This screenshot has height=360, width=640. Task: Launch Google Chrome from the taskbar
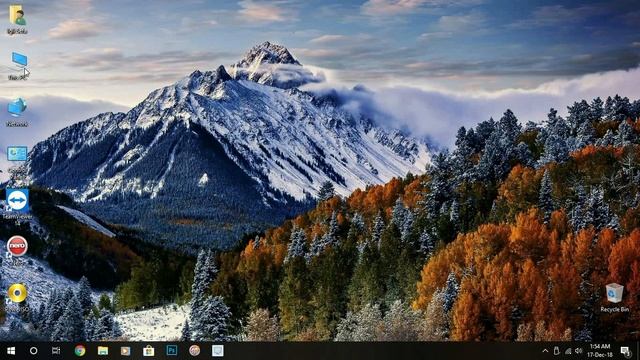click(x=80, y=351)
